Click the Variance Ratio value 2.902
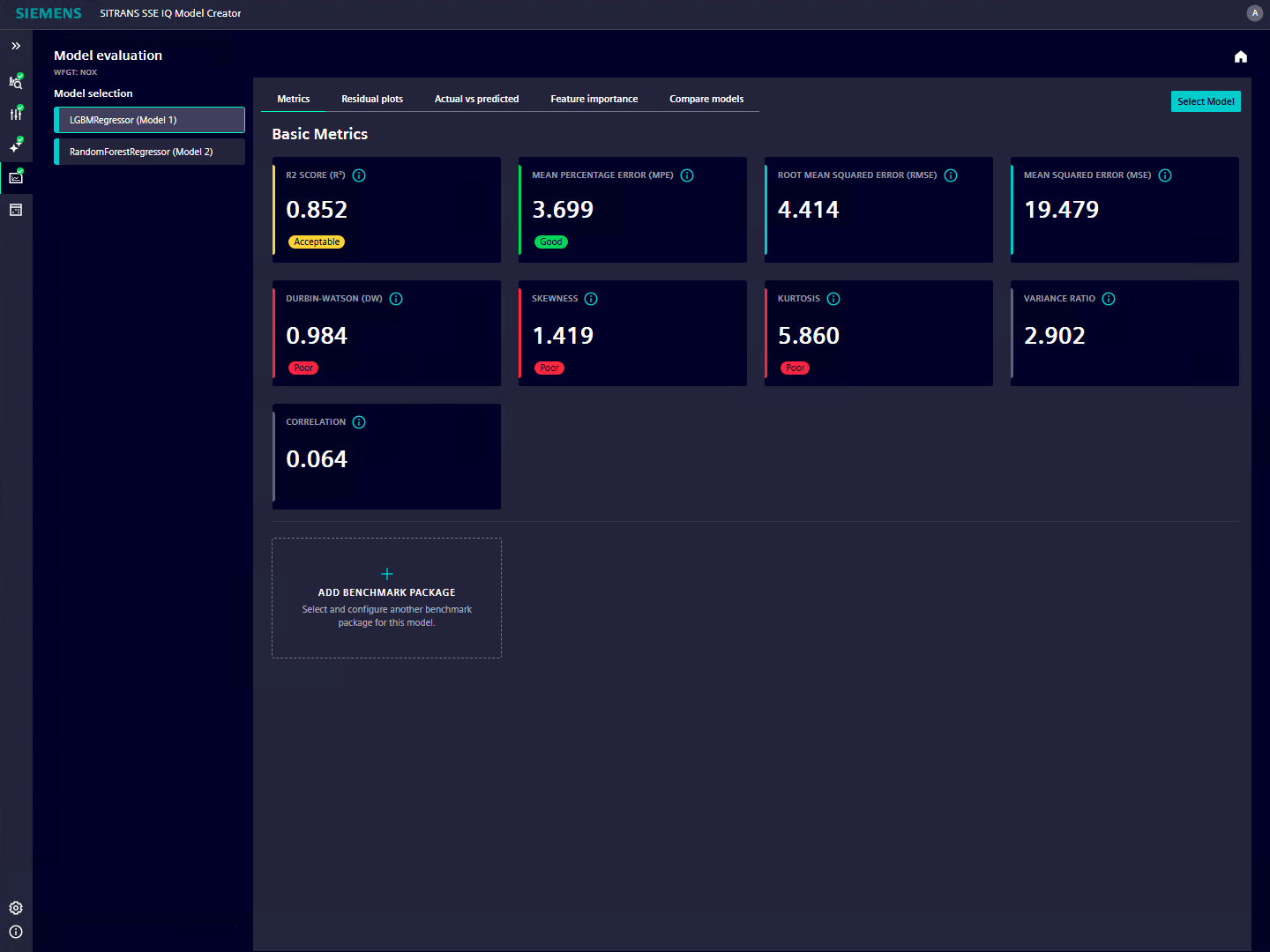 click(1055, 336)
